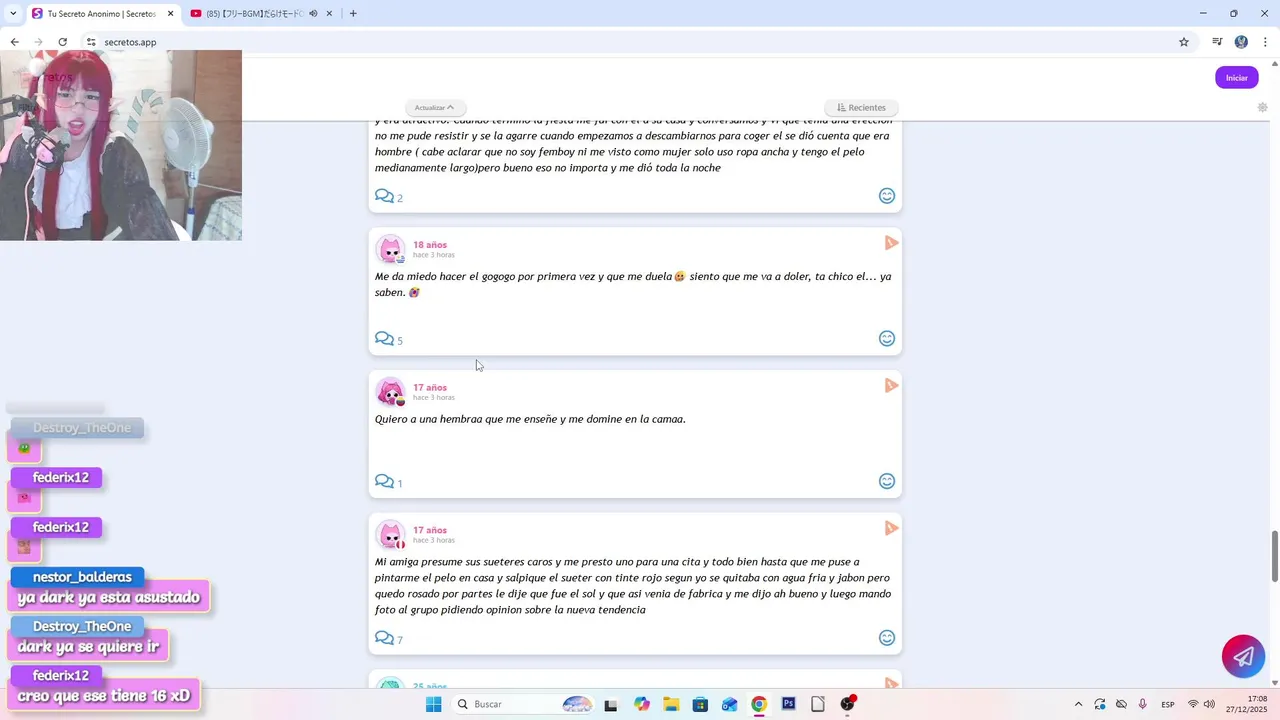
Task: View site information icon beside URL
Action: pyautogui.click(x=91, y=42)
